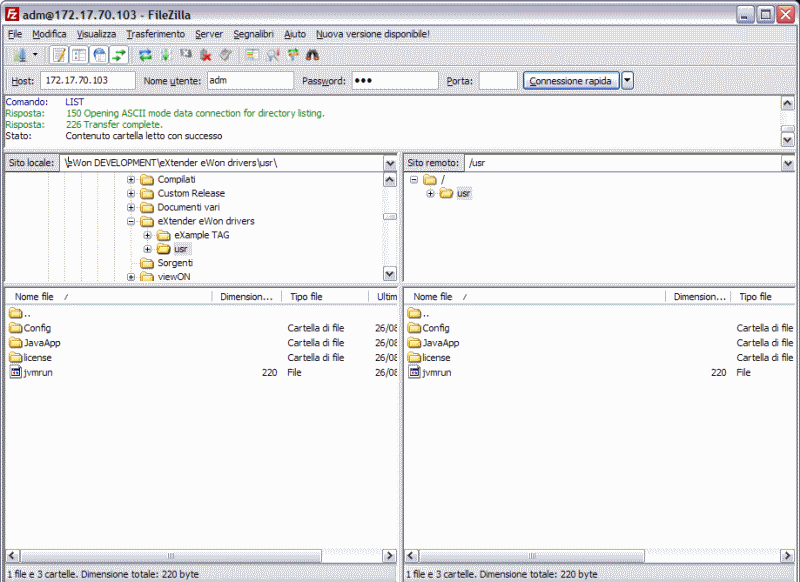Click the Sito locale path field
Viewport: 800px width, 582px height.
222,163
